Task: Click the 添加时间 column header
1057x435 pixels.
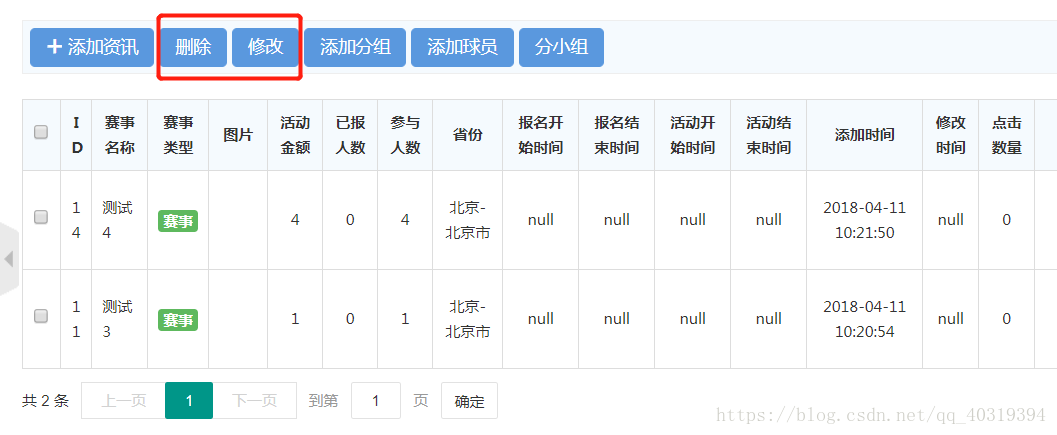Action: [x=864, y=135]
